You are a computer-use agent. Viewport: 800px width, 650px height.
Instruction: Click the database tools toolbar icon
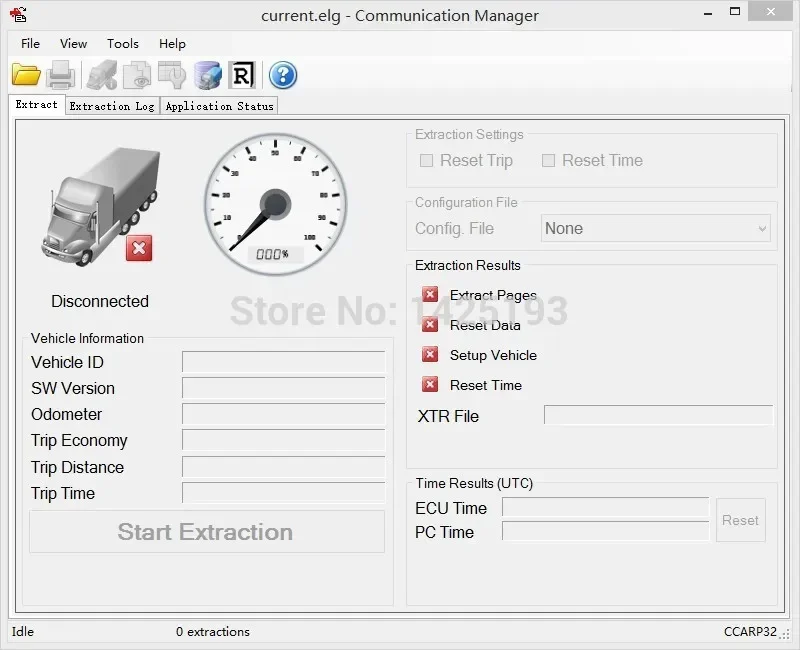tap(207, 74)
